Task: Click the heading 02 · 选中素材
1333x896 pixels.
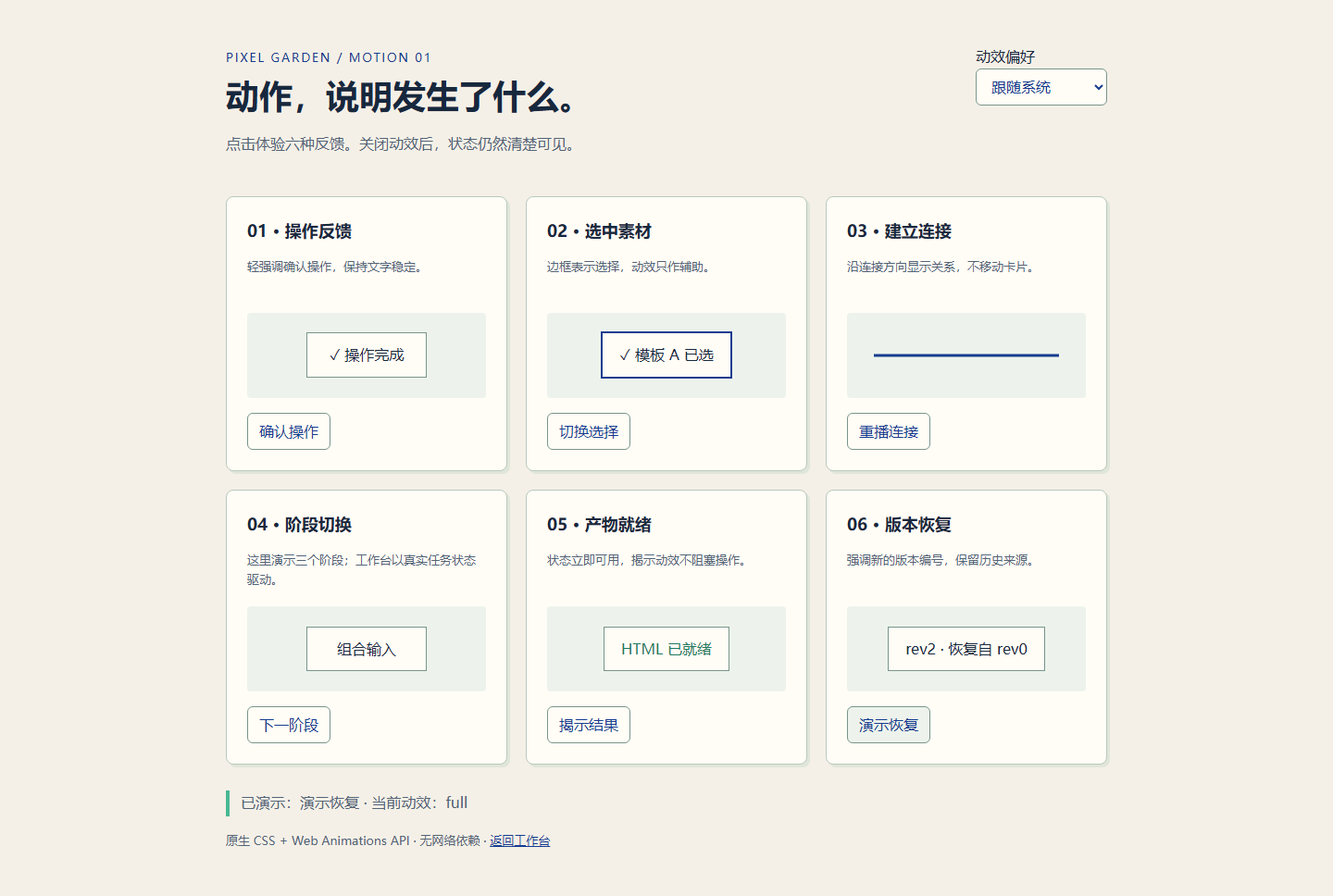Action: 599,231
